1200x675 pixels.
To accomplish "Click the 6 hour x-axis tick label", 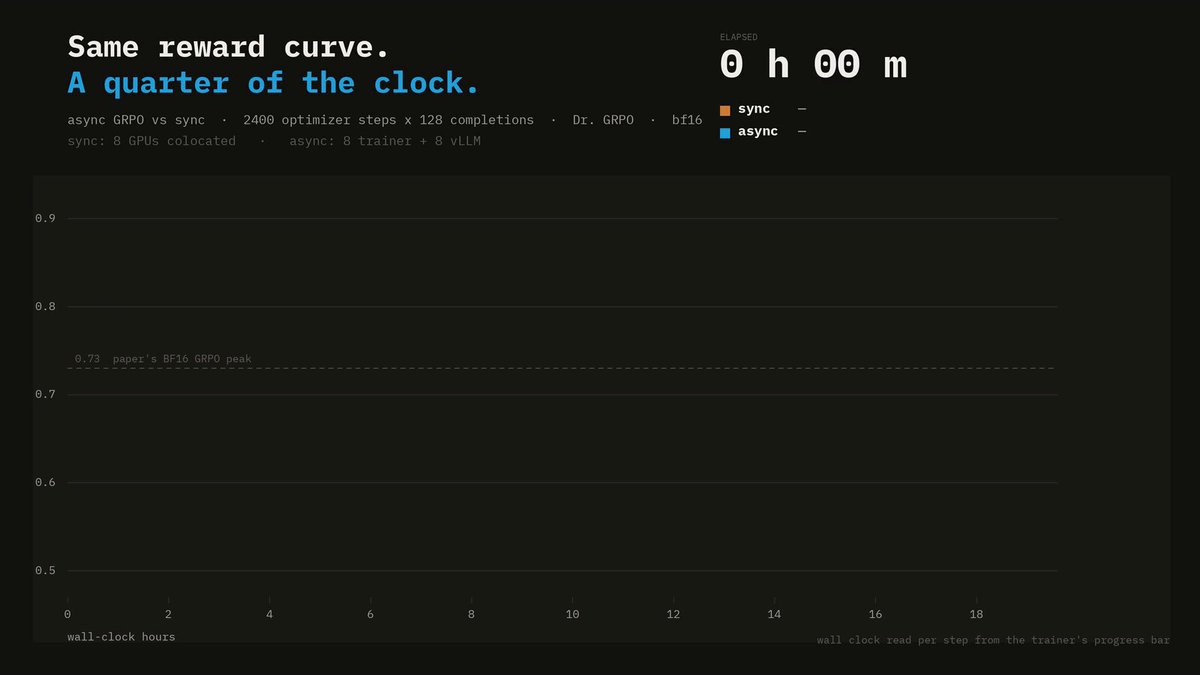I will click(x=370, y=614).
